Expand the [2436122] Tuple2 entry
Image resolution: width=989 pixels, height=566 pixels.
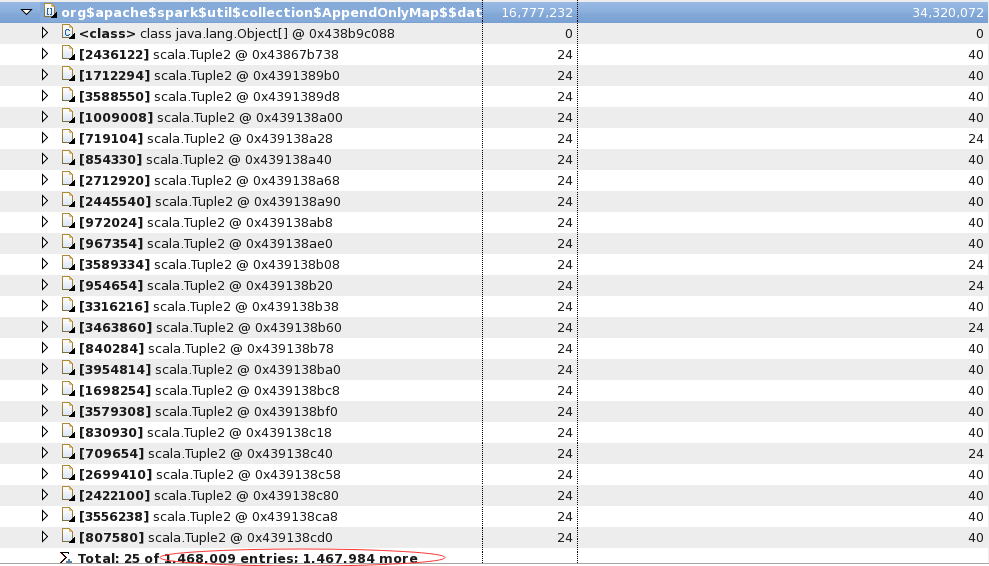point(44,54)
